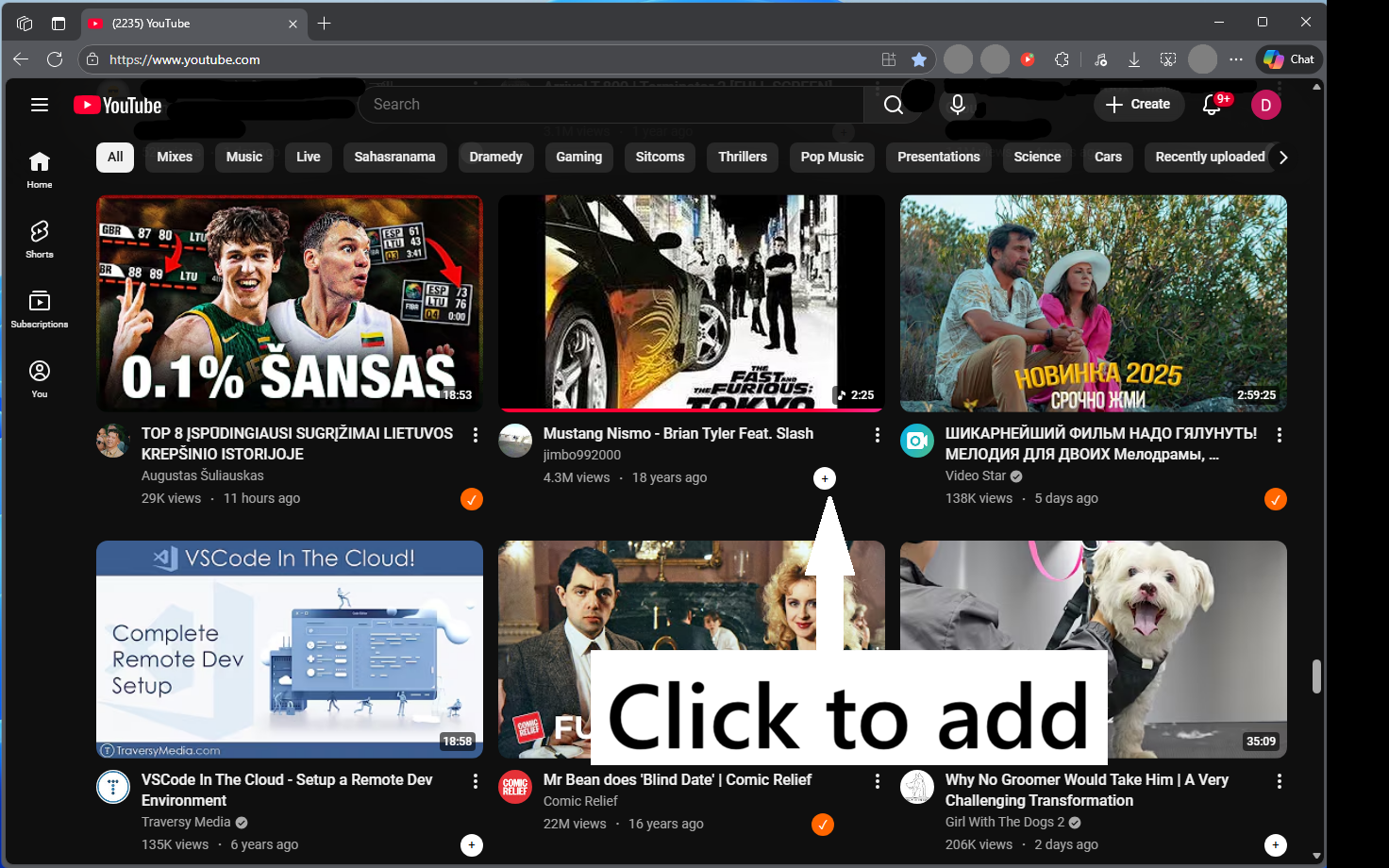Open browser settings ellipsis menu

point(1236,59)
